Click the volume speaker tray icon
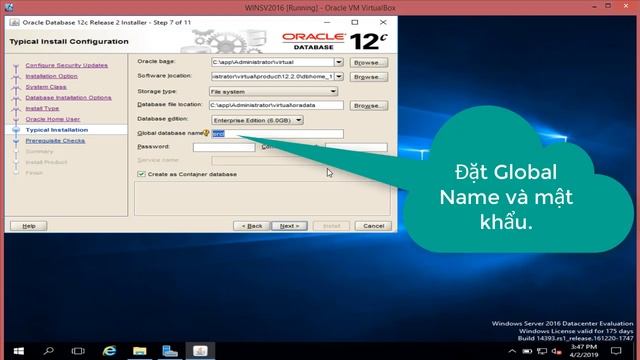Viewport: 640px width, 360px height. point(556,351)
